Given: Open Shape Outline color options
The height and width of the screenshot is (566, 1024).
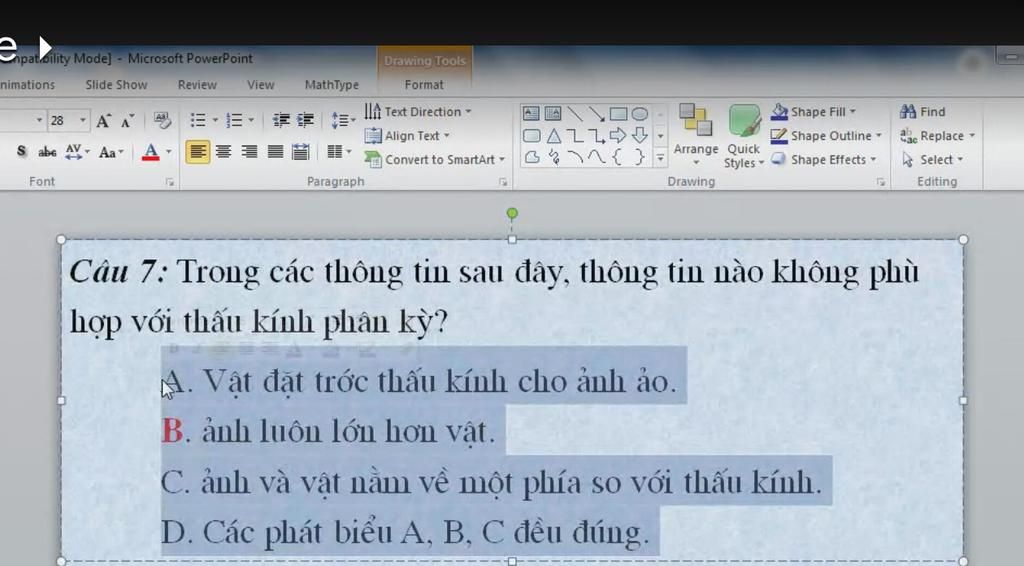Looking at the screenshot, I should point(826,136).
